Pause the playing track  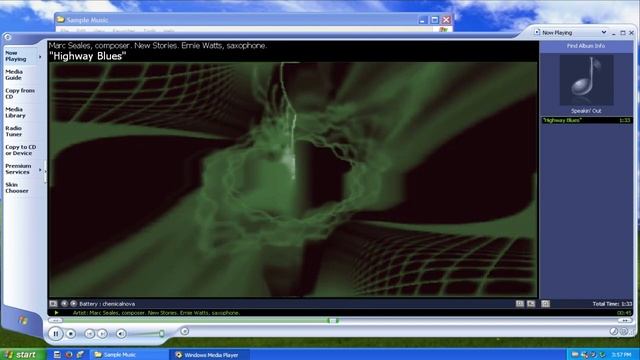point(56,333)
